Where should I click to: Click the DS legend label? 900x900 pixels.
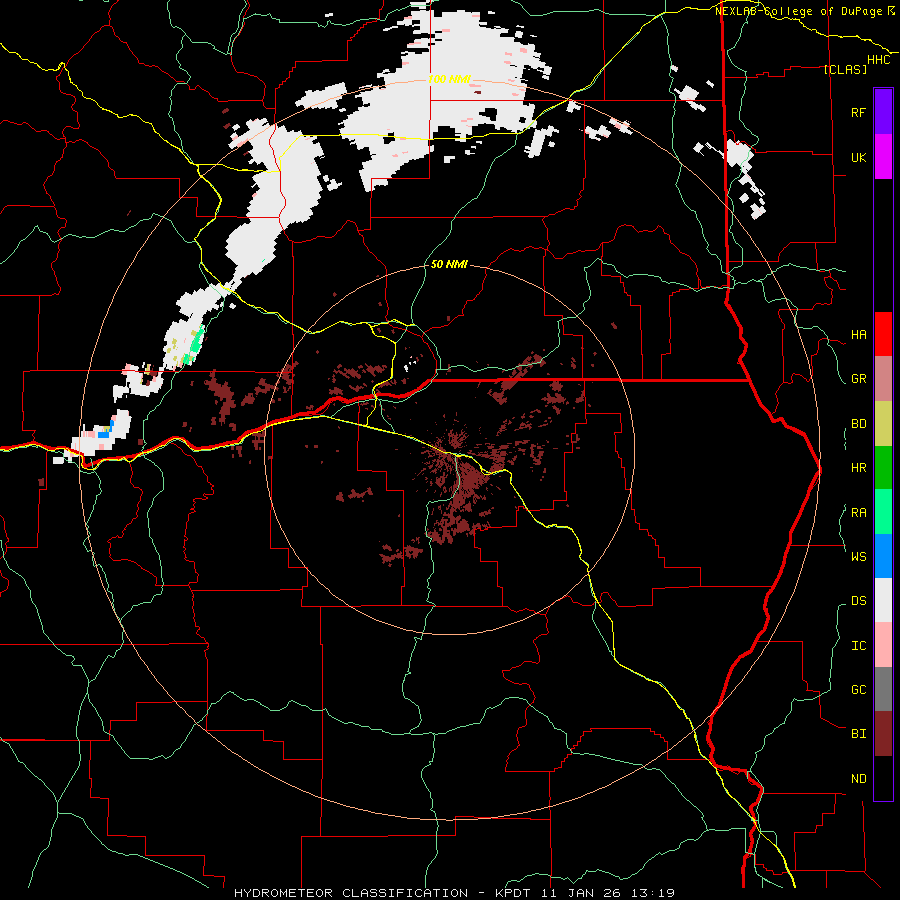coord(858,601)
